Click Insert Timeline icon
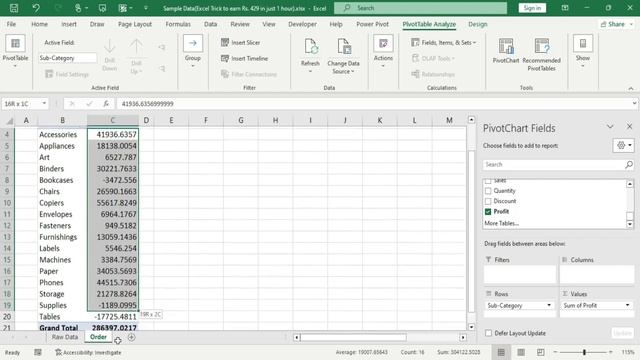The image size is (640, 360). (x=225, y=58)
